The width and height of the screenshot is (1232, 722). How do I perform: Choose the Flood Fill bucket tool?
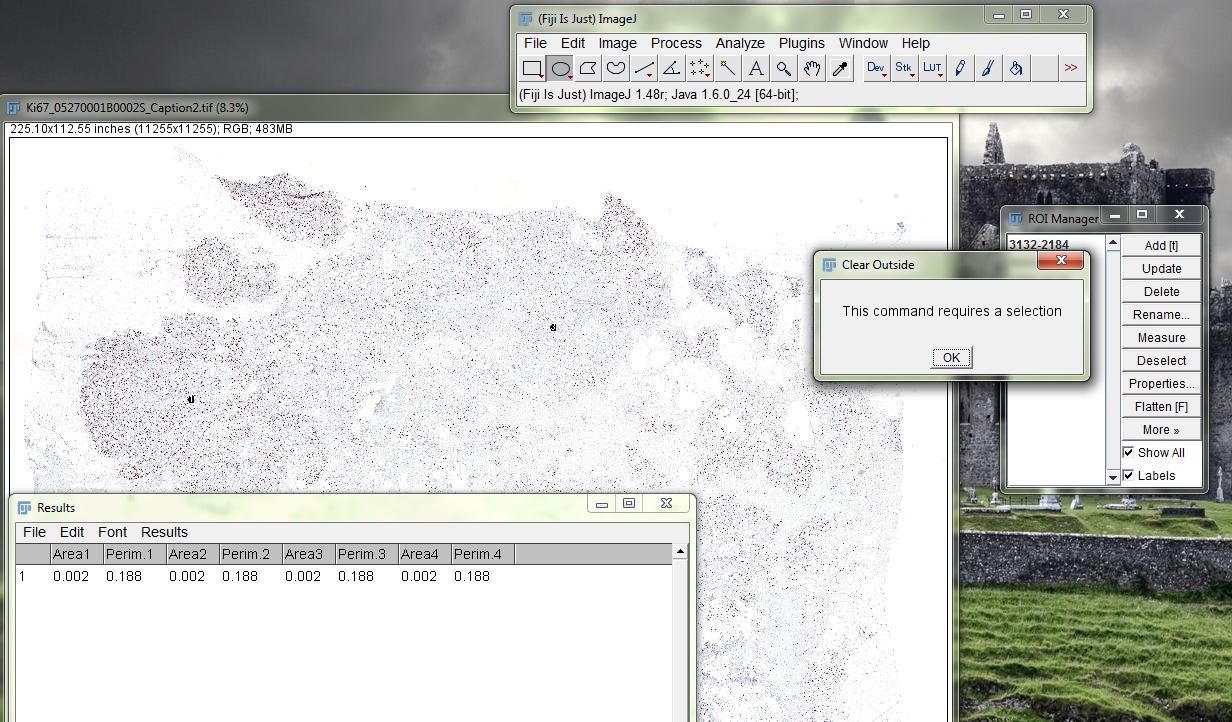coord(1015,68)
